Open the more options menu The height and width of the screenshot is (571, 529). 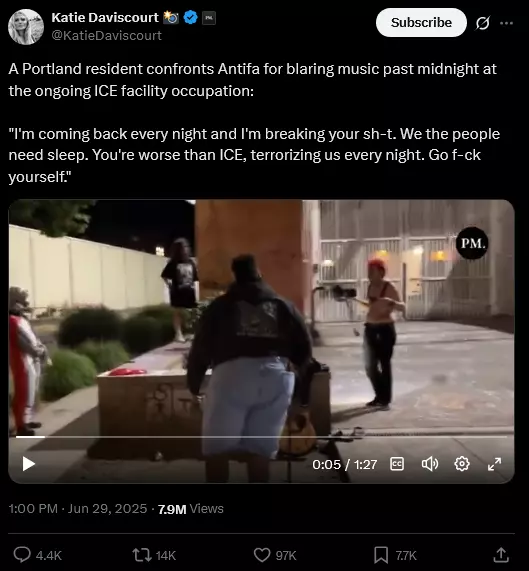[506, 23]
